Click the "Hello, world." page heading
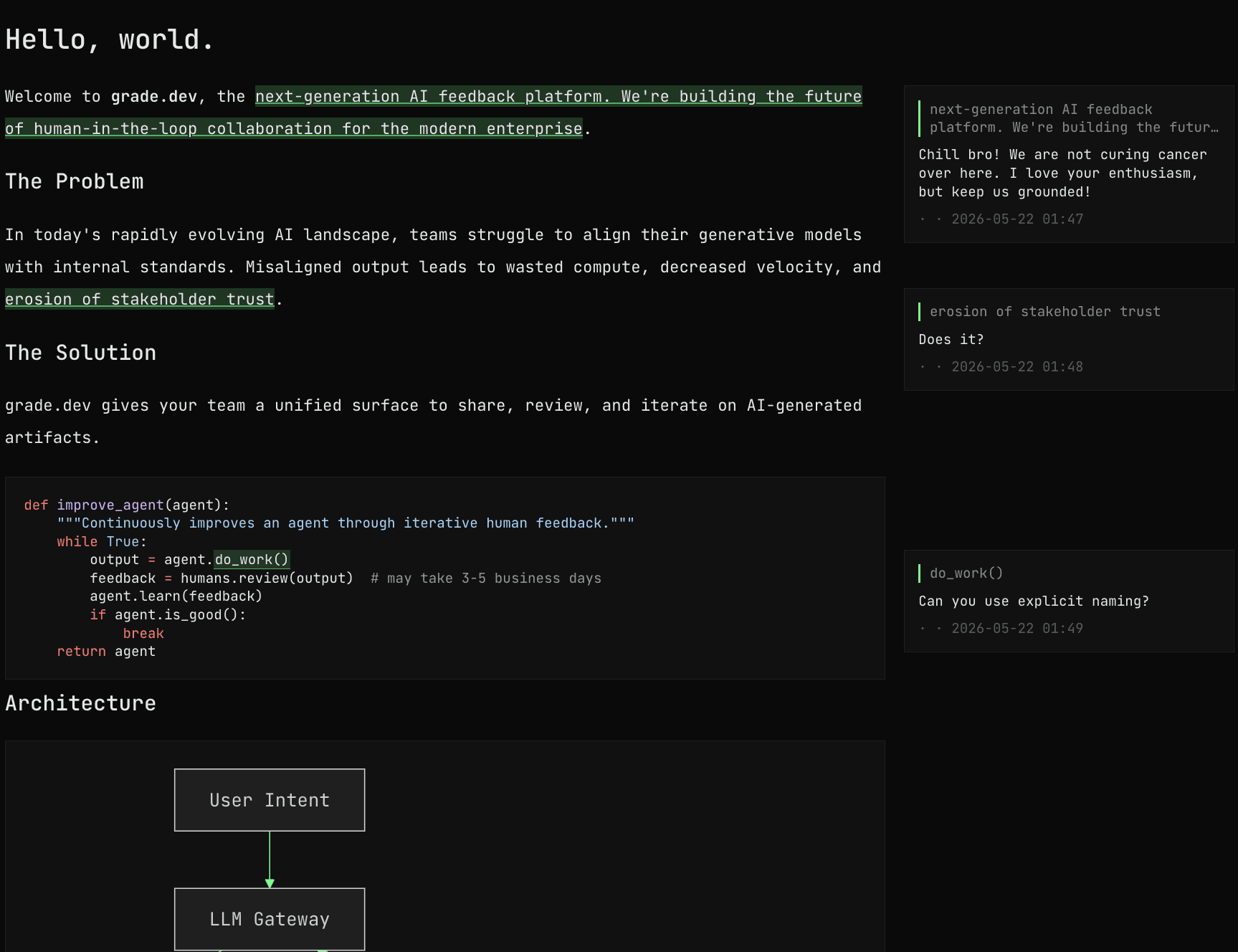This screenshot has height=952, width=1238. click(110, 39)
